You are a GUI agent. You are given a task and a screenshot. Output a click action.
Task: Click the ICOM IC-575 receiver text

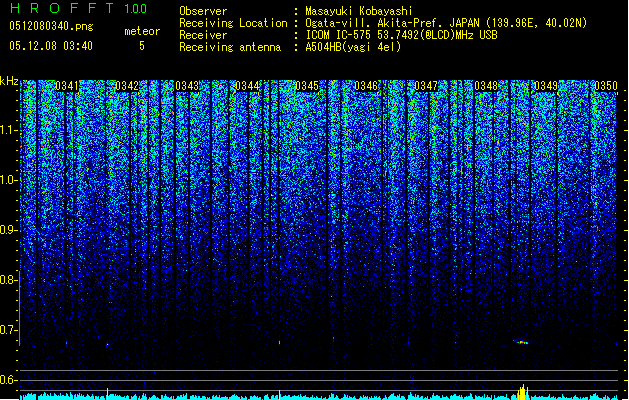[x=401, y=35]
